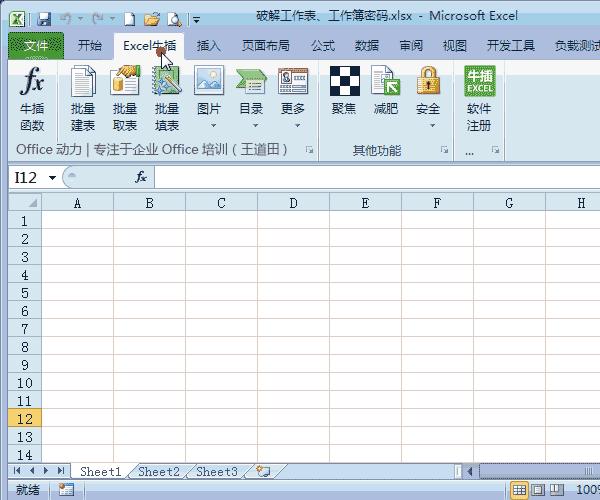Switch to Page Layout view
This screenshot has height=500, width=600.
click(x=538, y=490)
